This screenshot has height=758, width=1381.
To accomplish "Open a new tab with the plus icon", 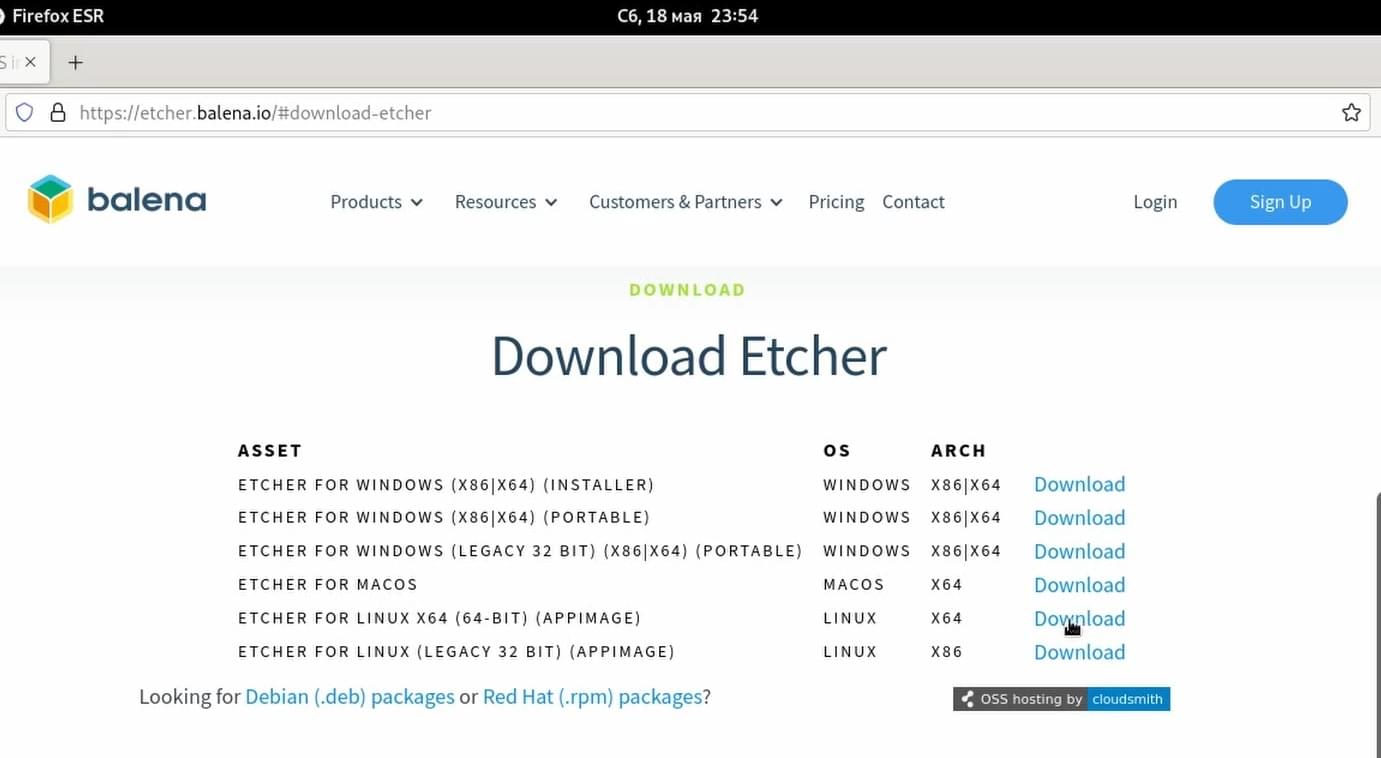I will pyautogui.click(x=75, y=62).
